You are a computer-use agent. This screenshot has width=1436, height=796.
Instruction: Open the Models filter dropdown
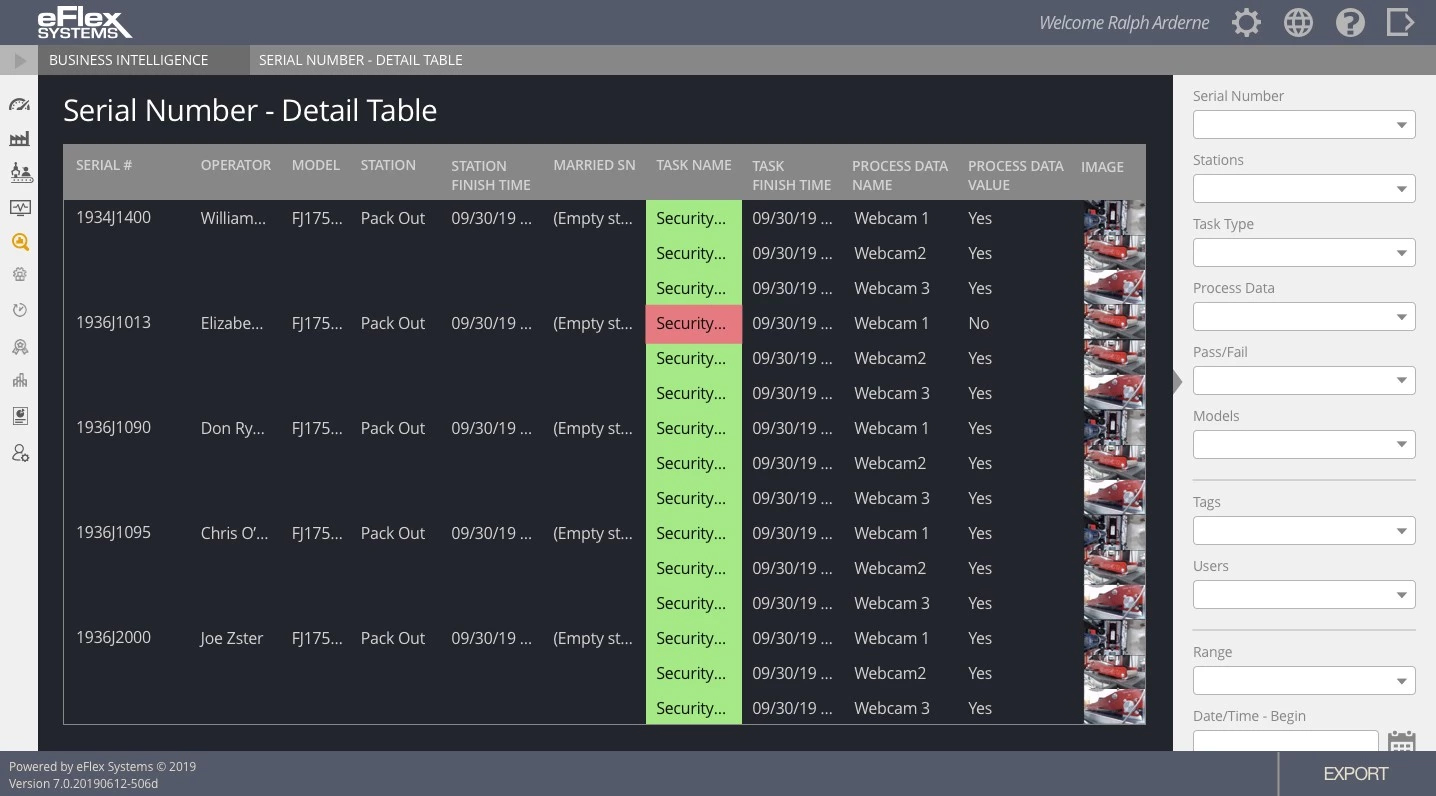(x=1304, y=444)
